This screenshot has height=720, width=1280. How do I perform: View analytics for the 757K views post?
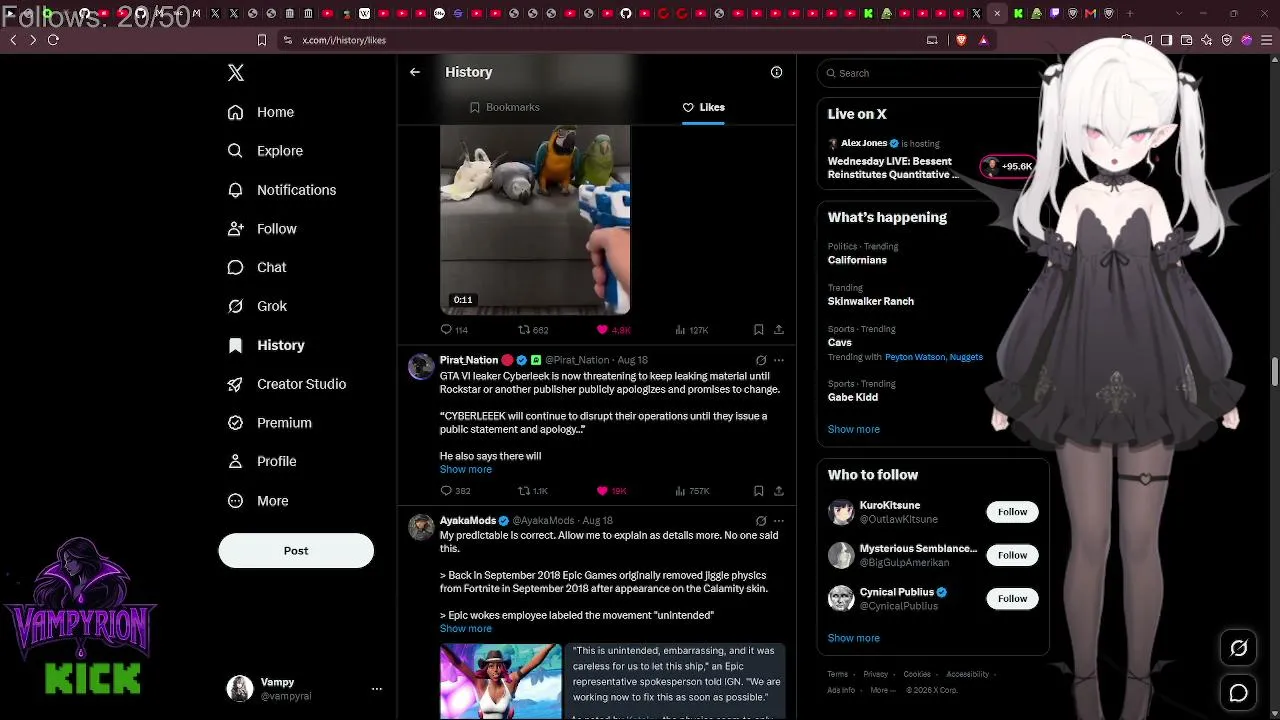point(692,491)
